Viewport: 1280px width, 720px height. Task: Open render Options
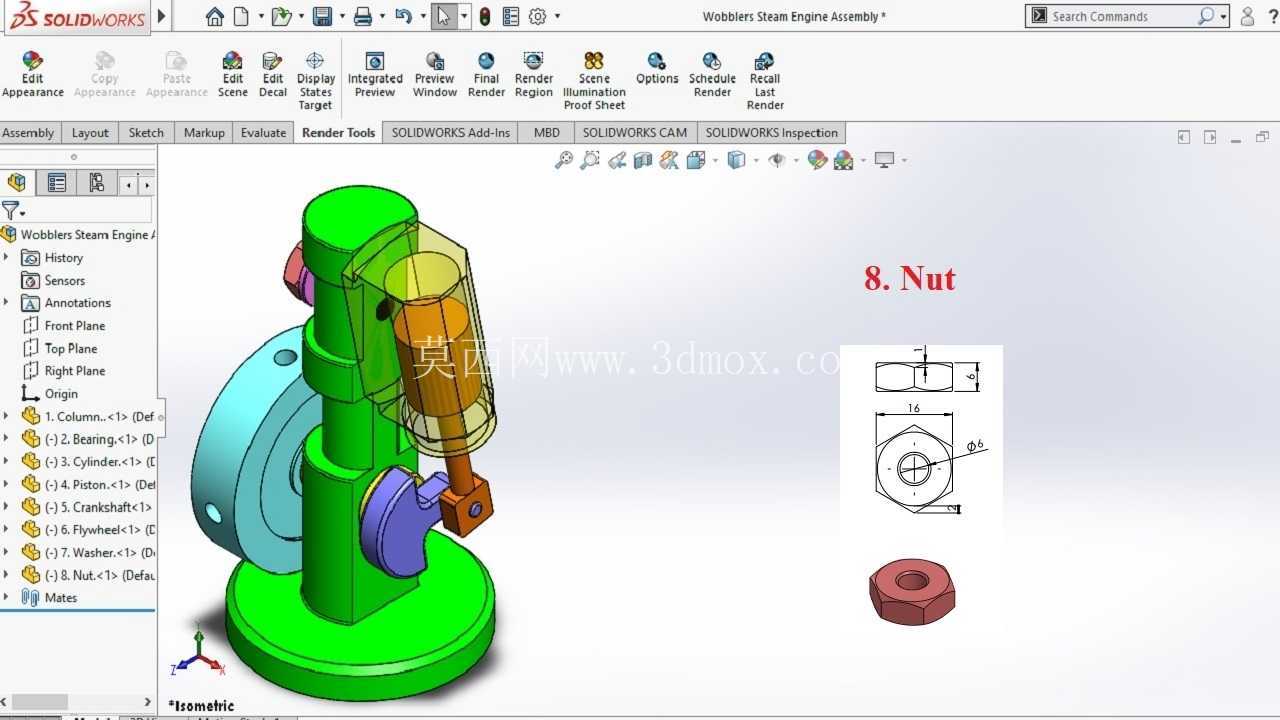click(657, 69)
